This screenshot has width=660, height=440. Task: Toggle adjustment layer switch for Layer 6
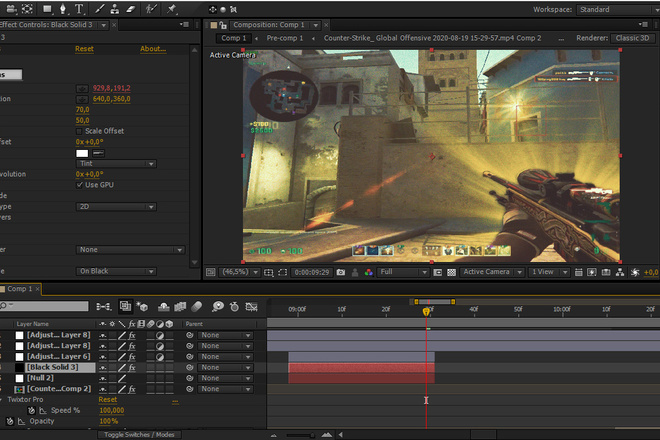coord(160,357)
